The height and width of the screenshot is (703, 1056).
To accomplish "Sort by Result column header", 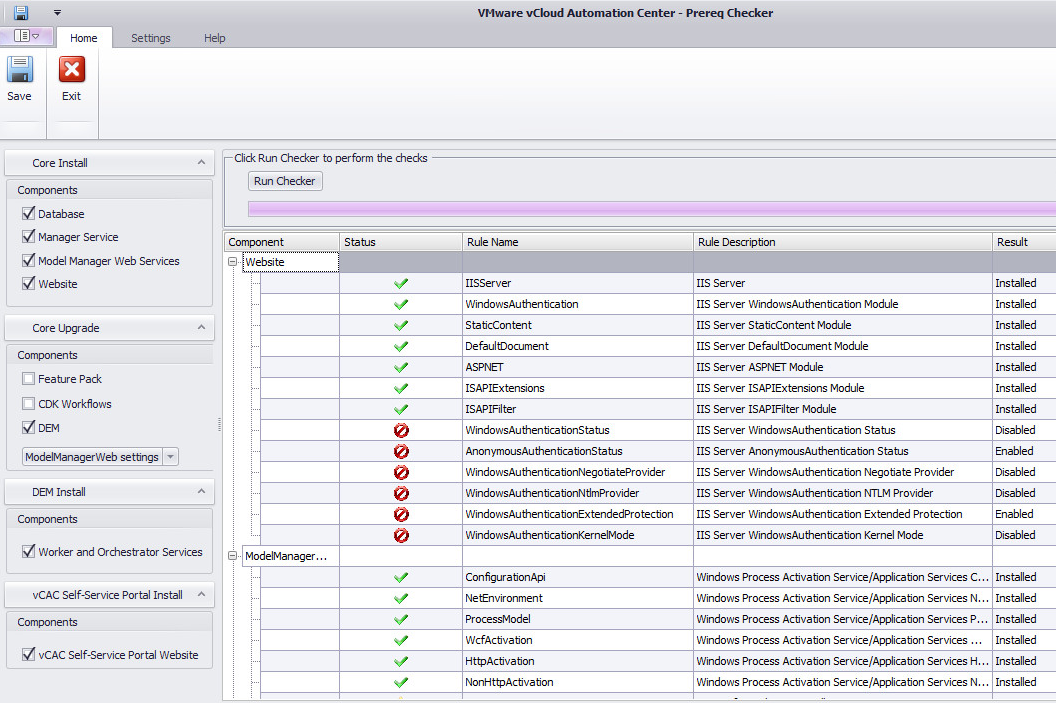I will click(x=1024, y=242).
